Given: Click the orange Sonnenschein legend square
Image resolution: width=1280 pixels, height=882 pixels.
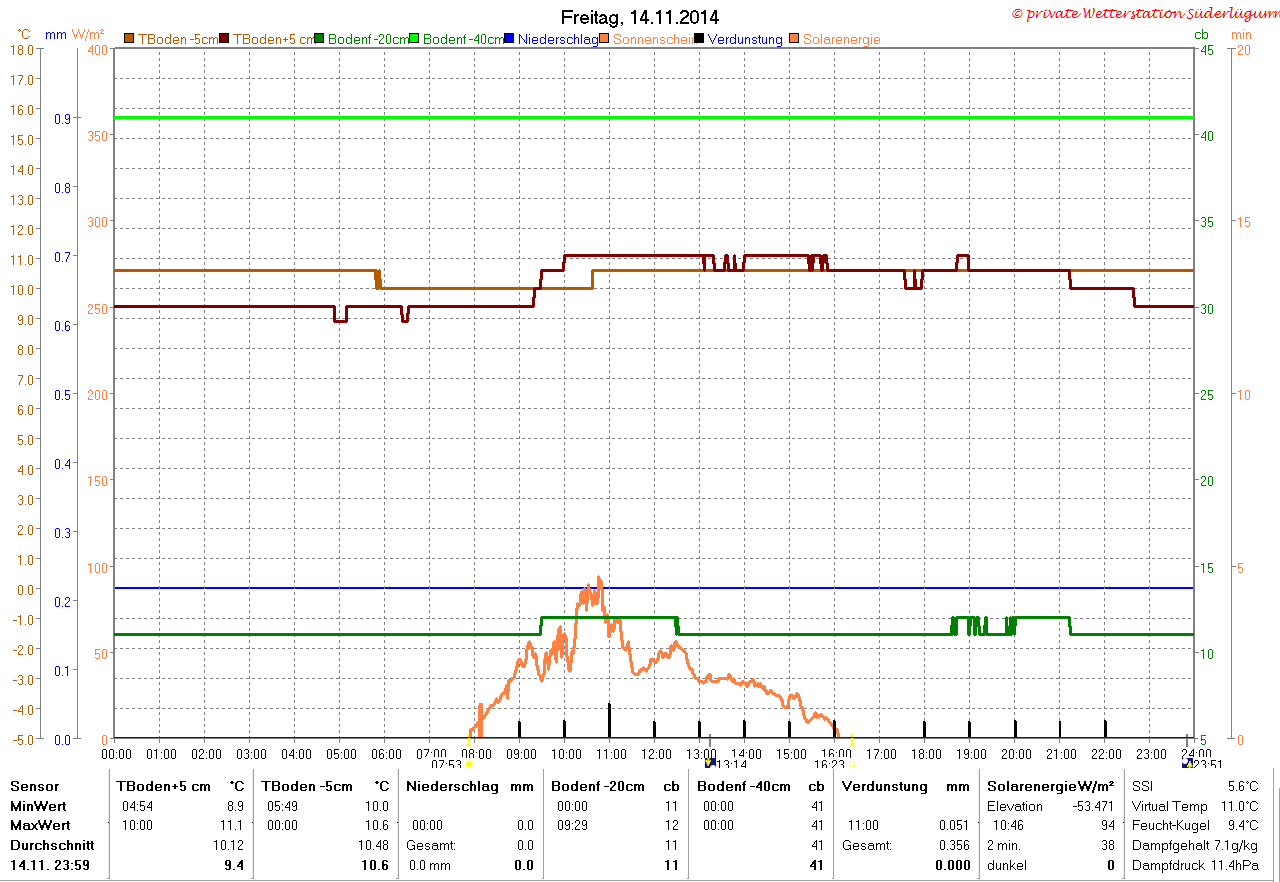Looking at the screenshot, I should [604, 39].
